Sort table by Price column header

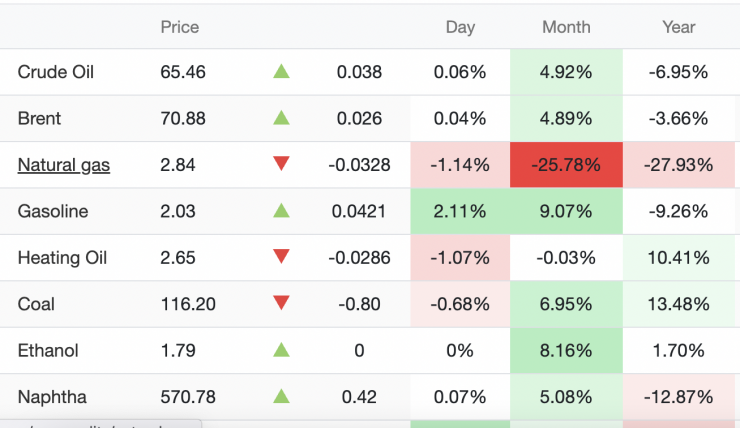[180, 27]
